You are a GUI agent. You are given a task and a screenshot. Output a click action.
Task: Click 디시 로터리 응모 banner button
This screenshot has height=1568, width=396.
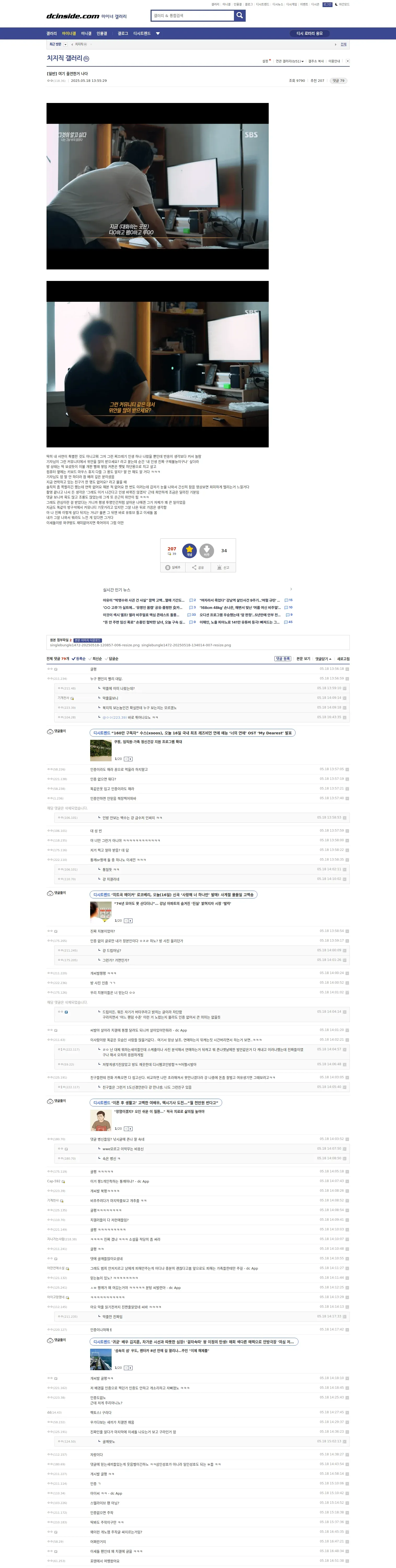coord(309,33)
